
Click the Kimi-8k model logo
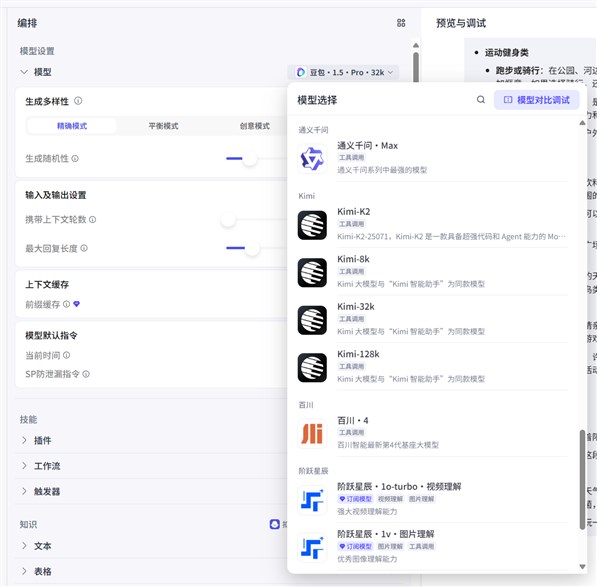click(312, 273)
